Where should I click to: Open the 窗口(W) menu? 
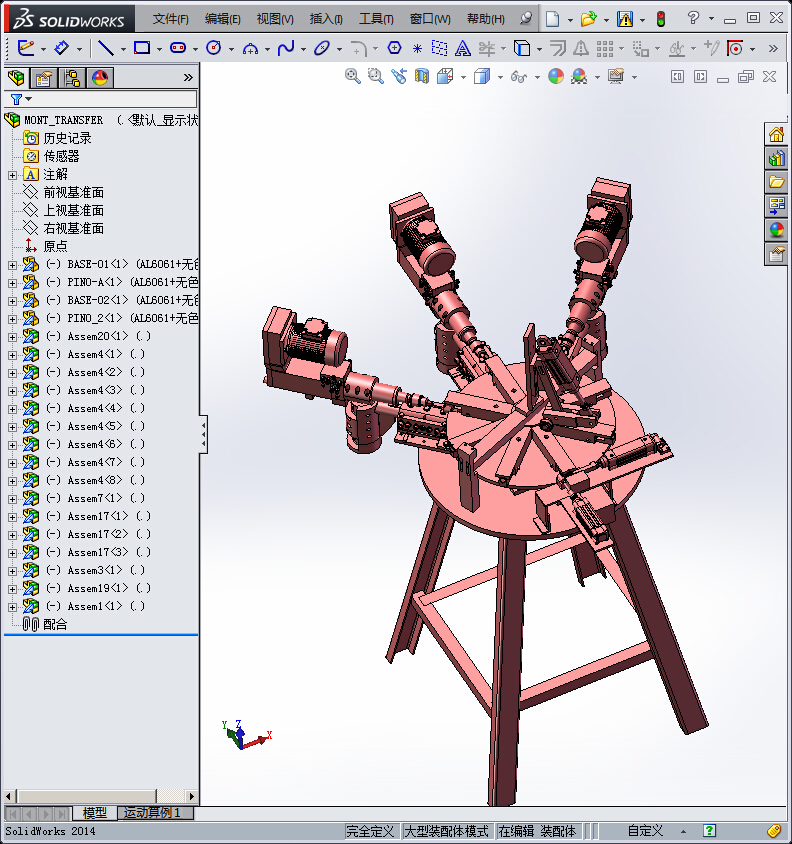point(430,19)
